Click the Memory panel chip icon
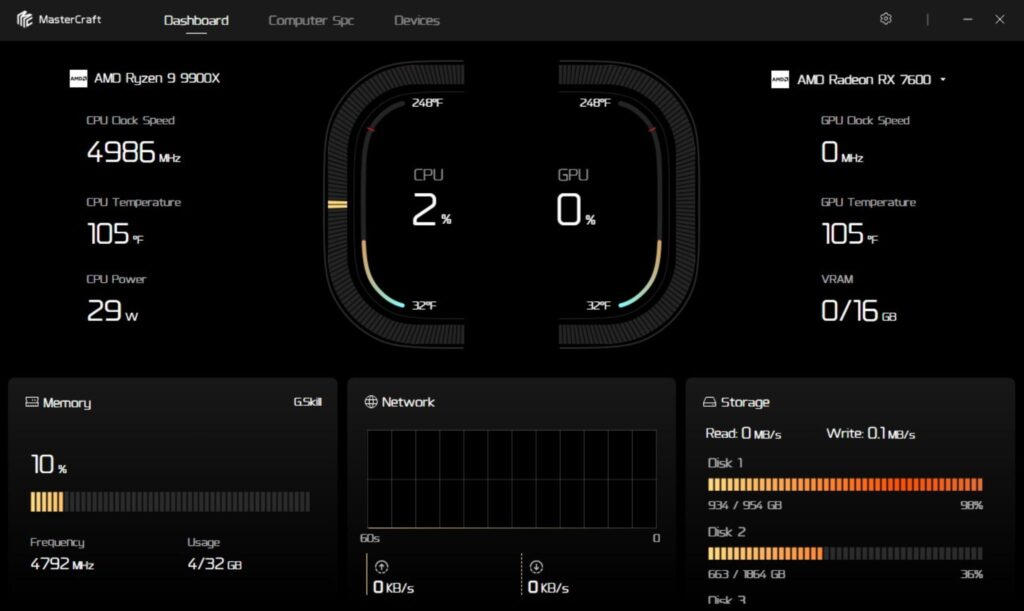Screen dimensions: 1024x611 [x=31, y=402]
